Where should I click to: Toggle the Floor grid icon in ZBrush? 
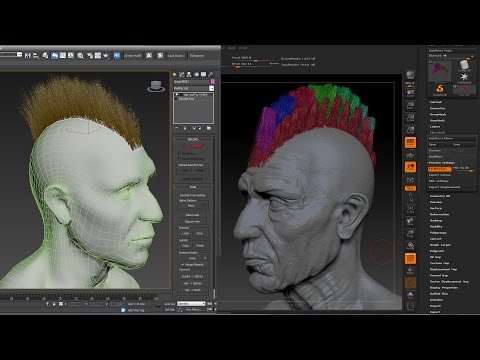click(410, 155)
